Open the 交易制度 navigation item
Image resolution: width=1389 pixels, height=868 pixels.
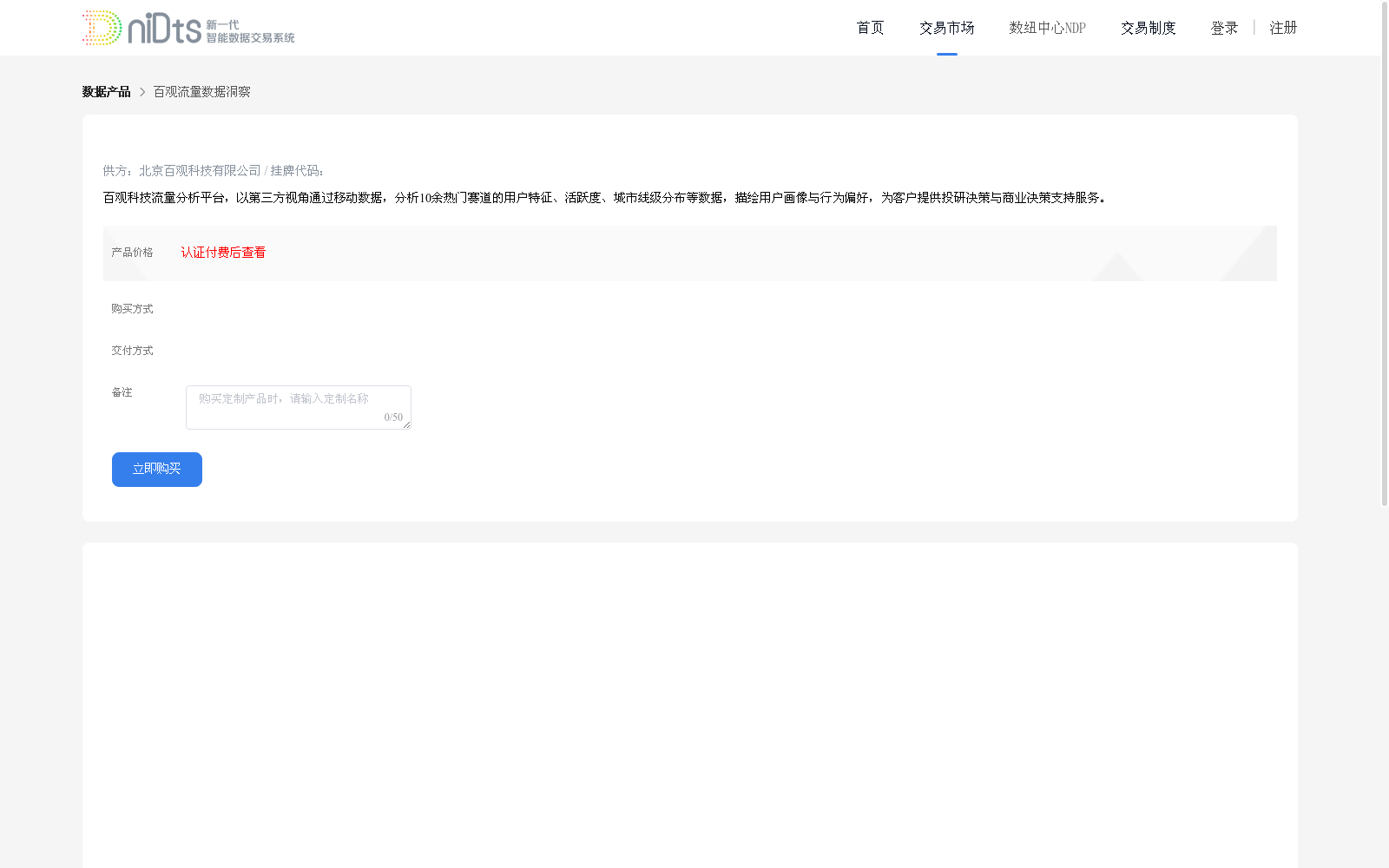coord(1148,28)
